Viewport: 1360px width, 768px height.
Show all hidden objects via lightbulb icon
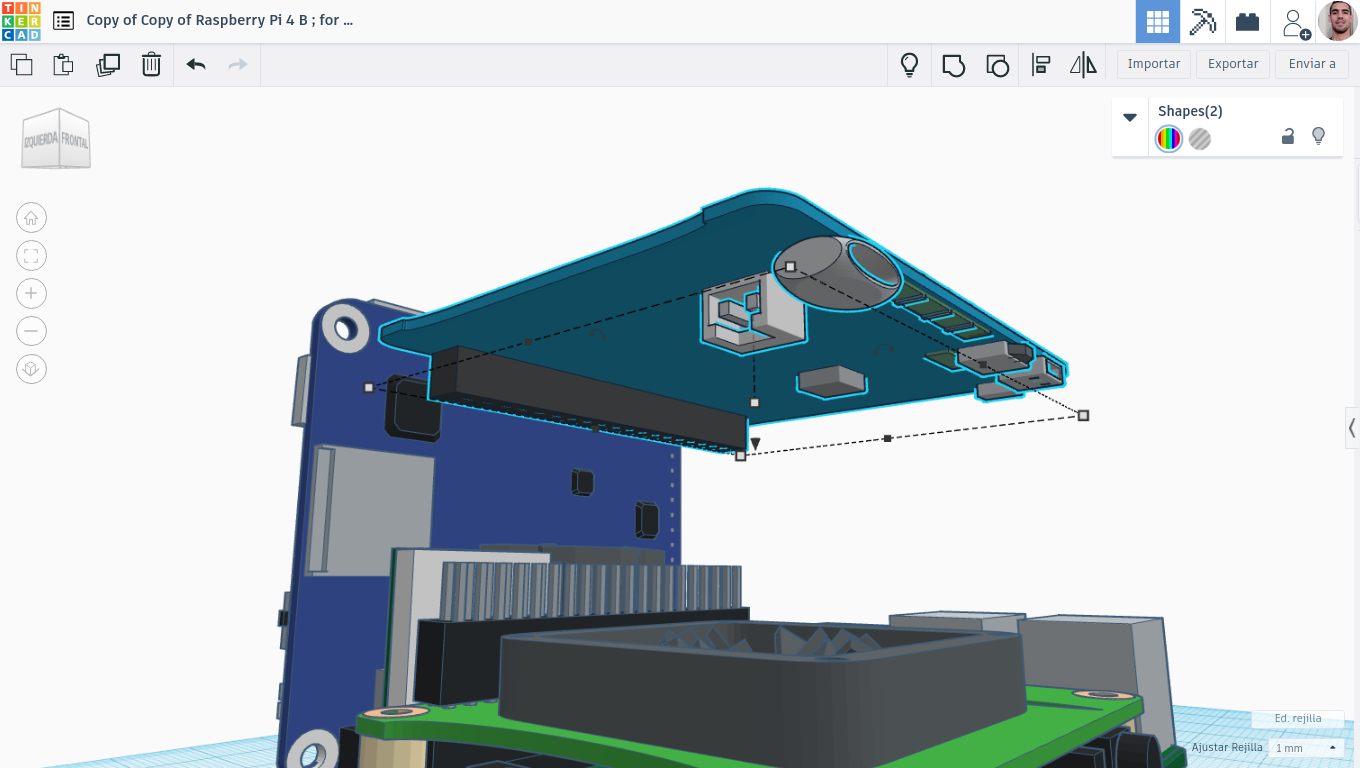click(909, 65)
